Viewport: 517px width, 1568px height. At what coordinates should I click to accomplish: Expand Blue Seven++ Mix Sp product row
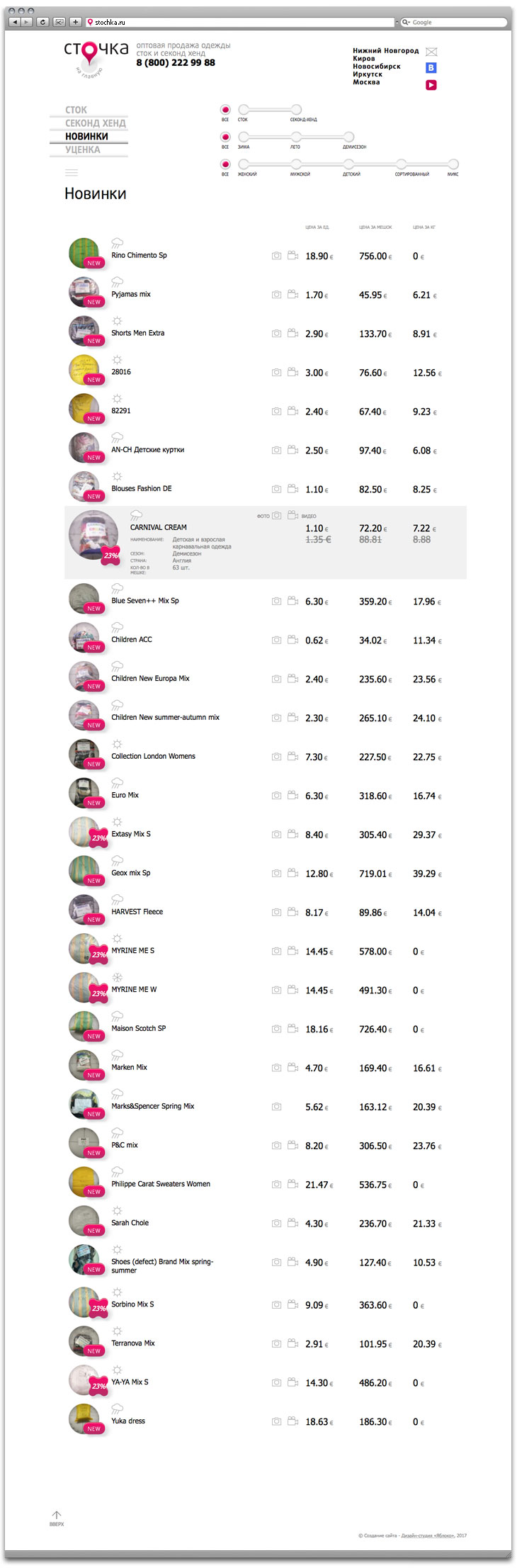click(144, 601)
